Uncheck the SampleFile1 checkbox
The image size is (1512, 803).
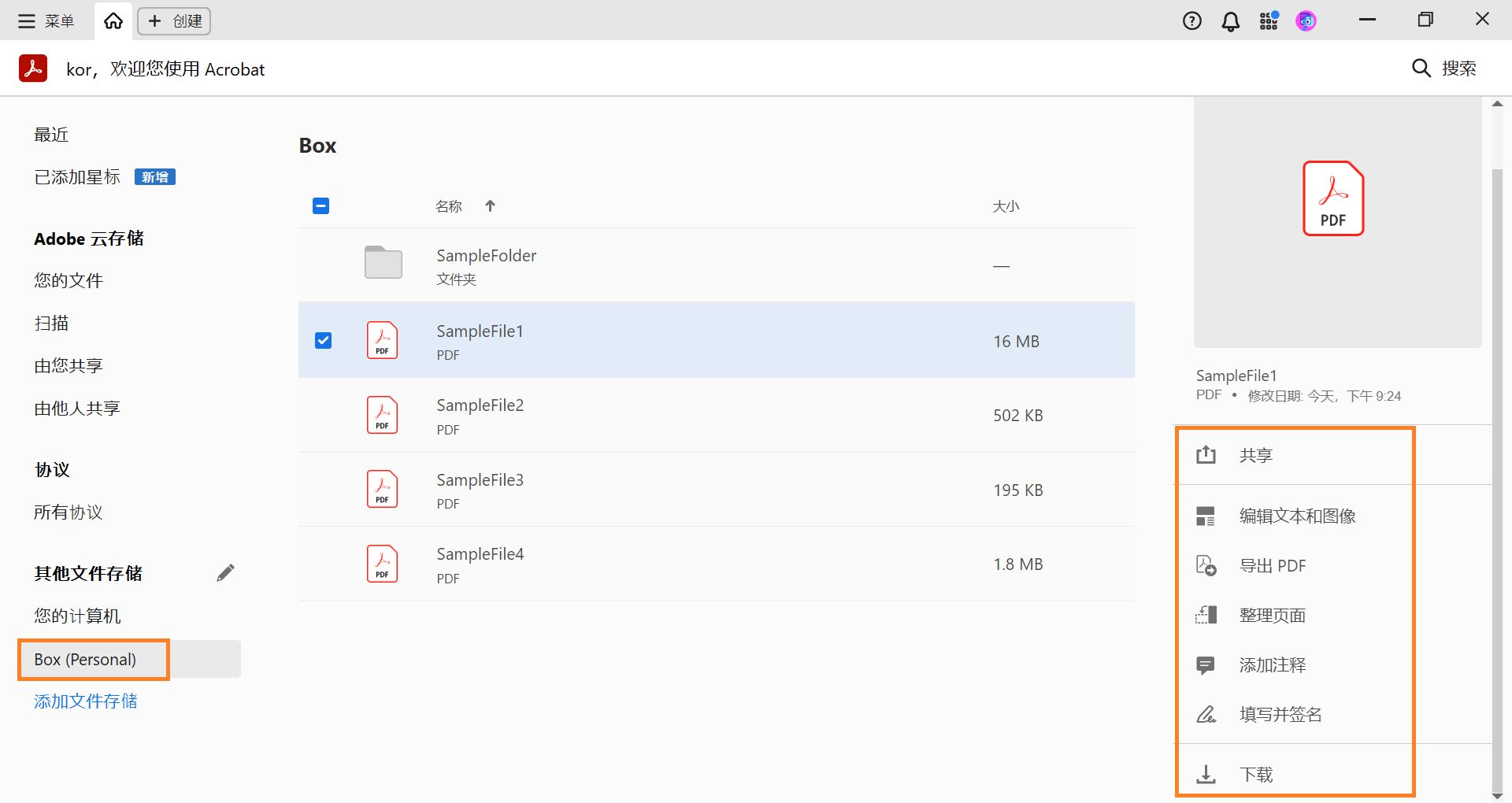pos(323,340)
